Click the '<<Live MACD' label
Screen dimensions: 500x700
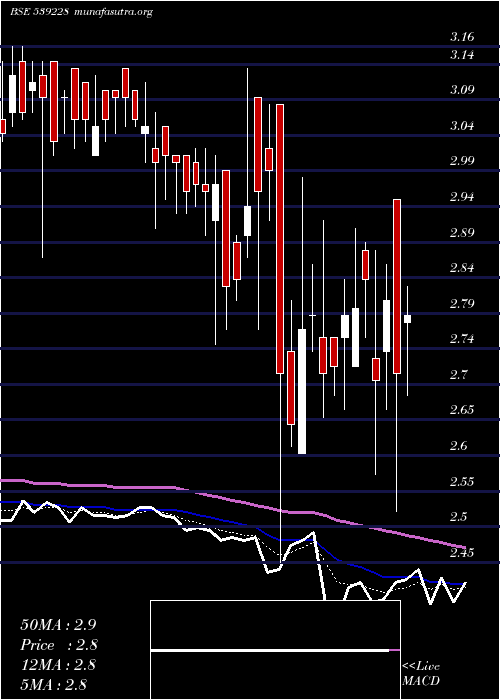pyautogui.click(x=421, y=674)
